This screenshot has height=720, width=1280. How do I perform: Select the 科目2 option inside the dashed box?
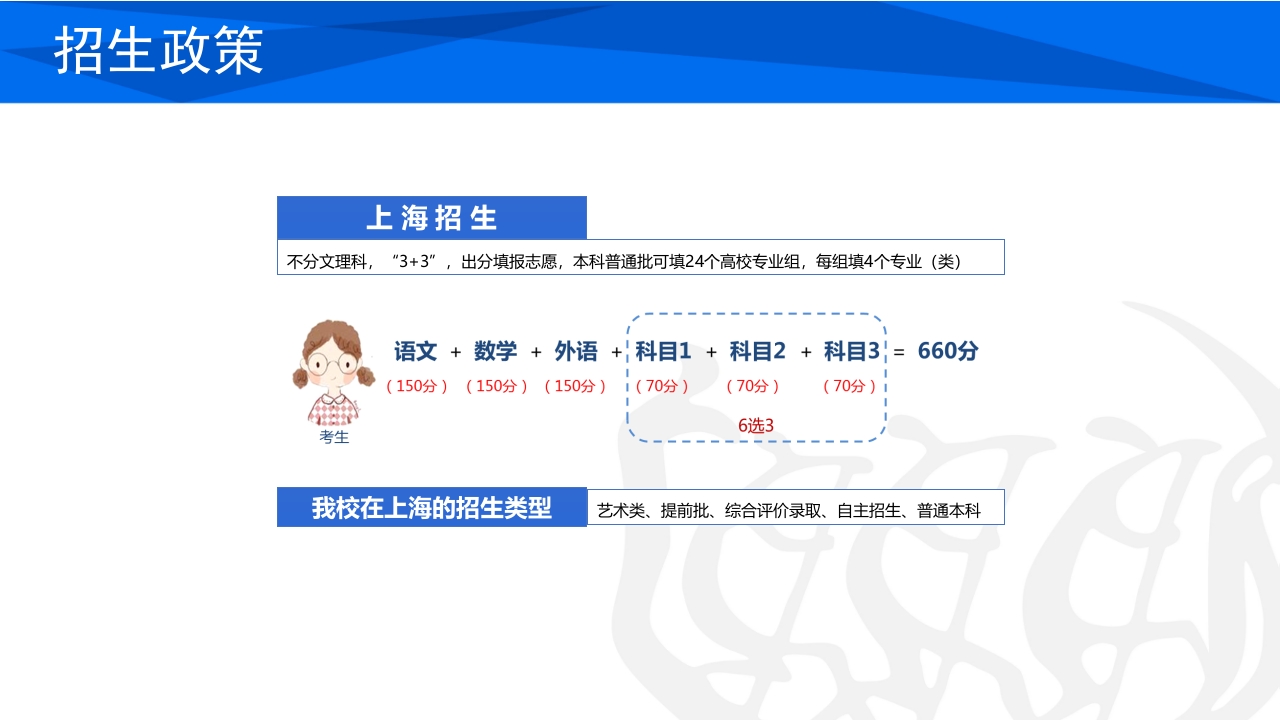pyautogui.click(x=756, y=351)
